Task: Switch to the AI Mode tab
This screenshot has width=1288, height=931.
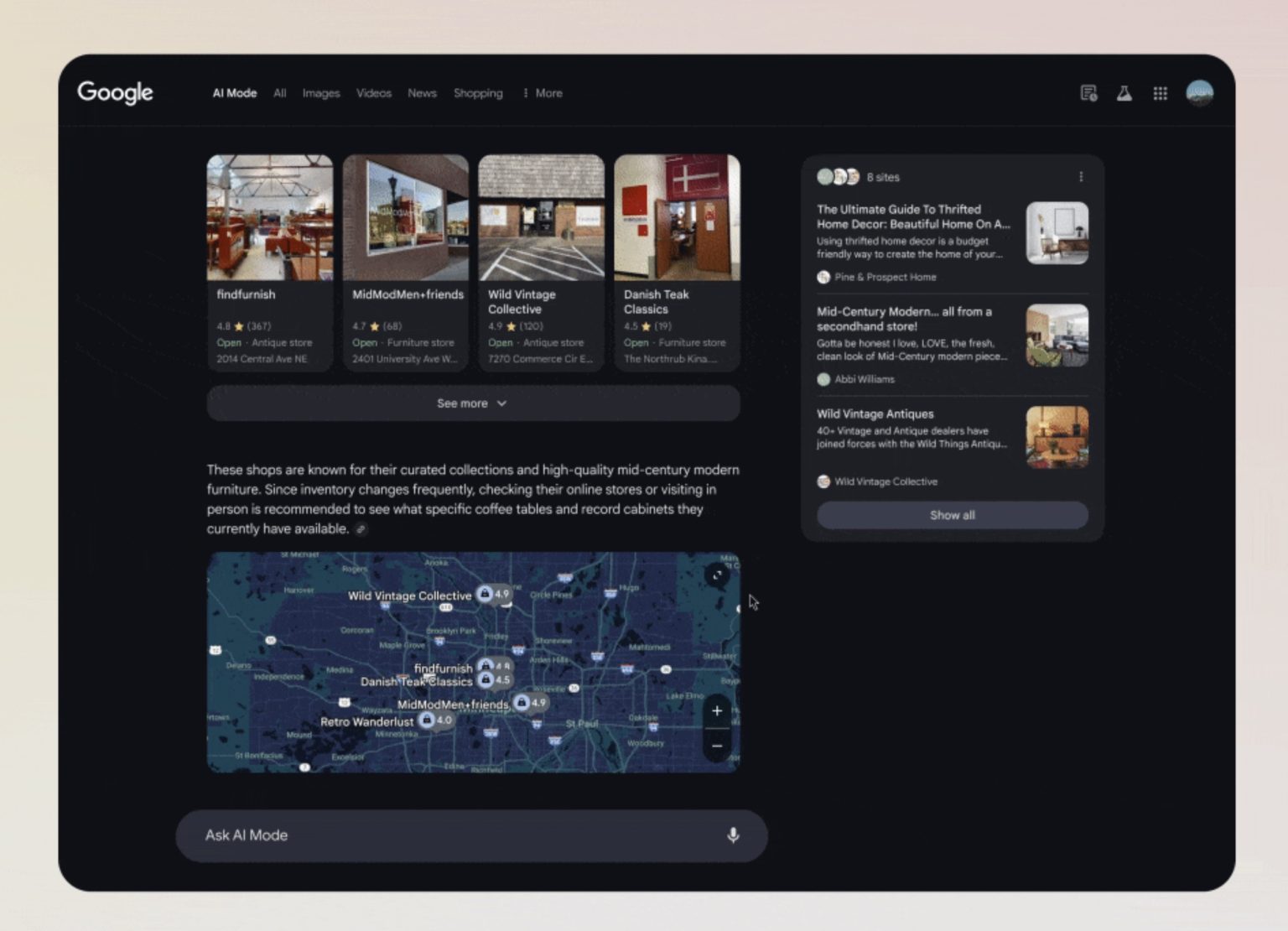Action: click(x=235, y=93)
